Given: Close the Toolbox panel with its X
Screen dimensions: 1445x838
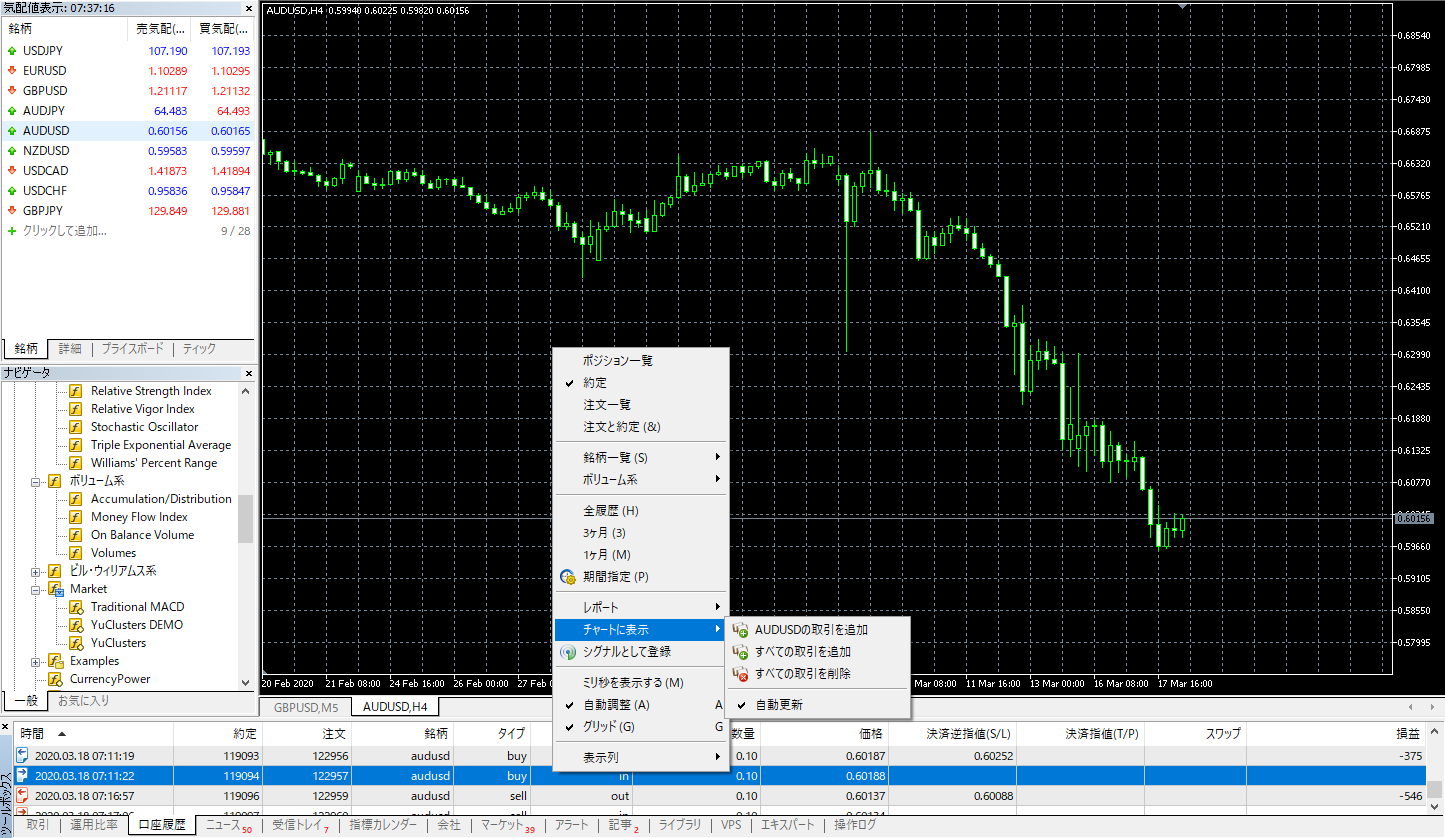Looking at the screenshot, I should (x=6, y=727).
